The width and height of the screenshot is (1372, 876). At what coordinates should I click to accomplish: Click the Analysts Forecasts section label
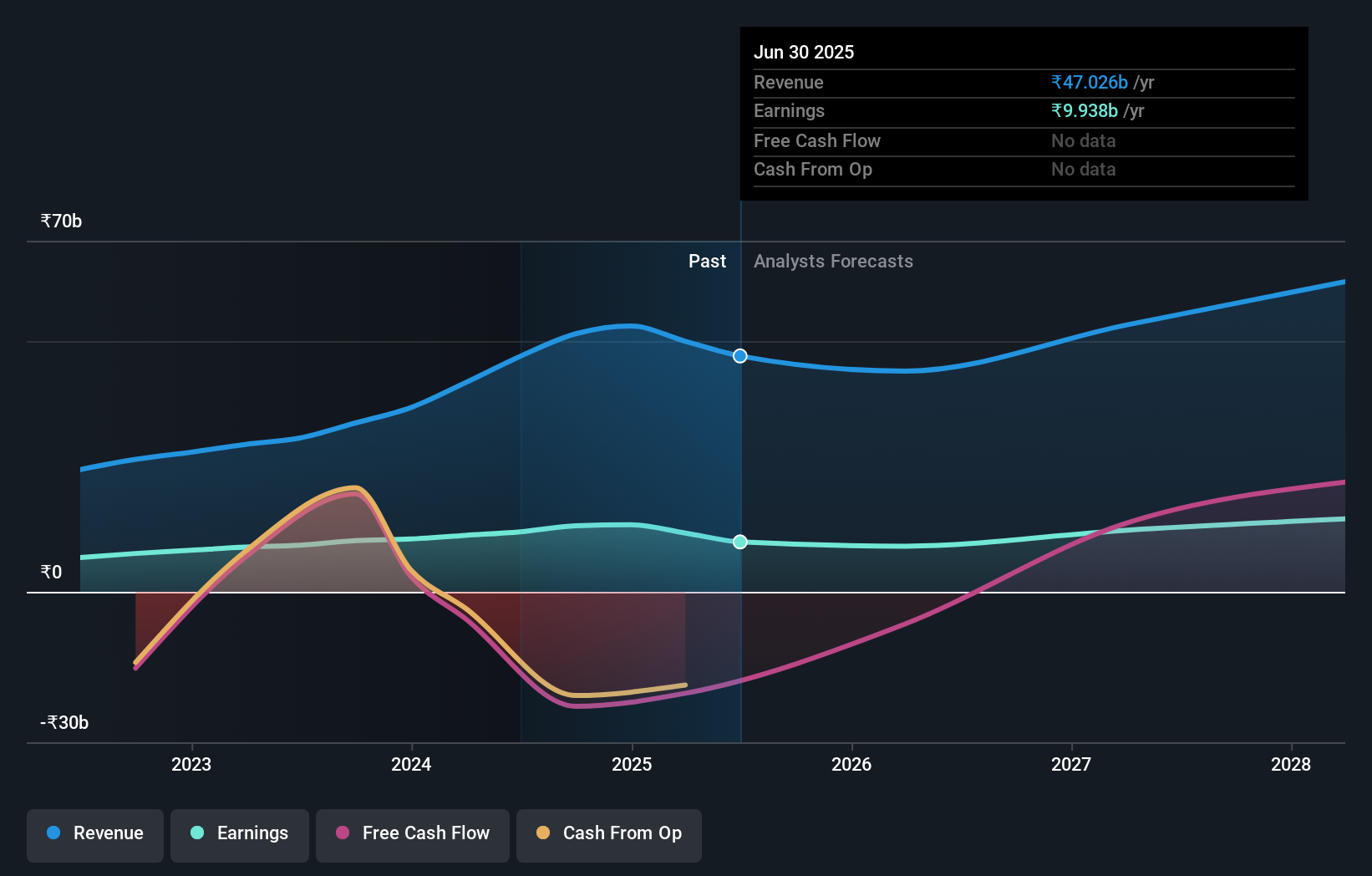tap(833, 261)
